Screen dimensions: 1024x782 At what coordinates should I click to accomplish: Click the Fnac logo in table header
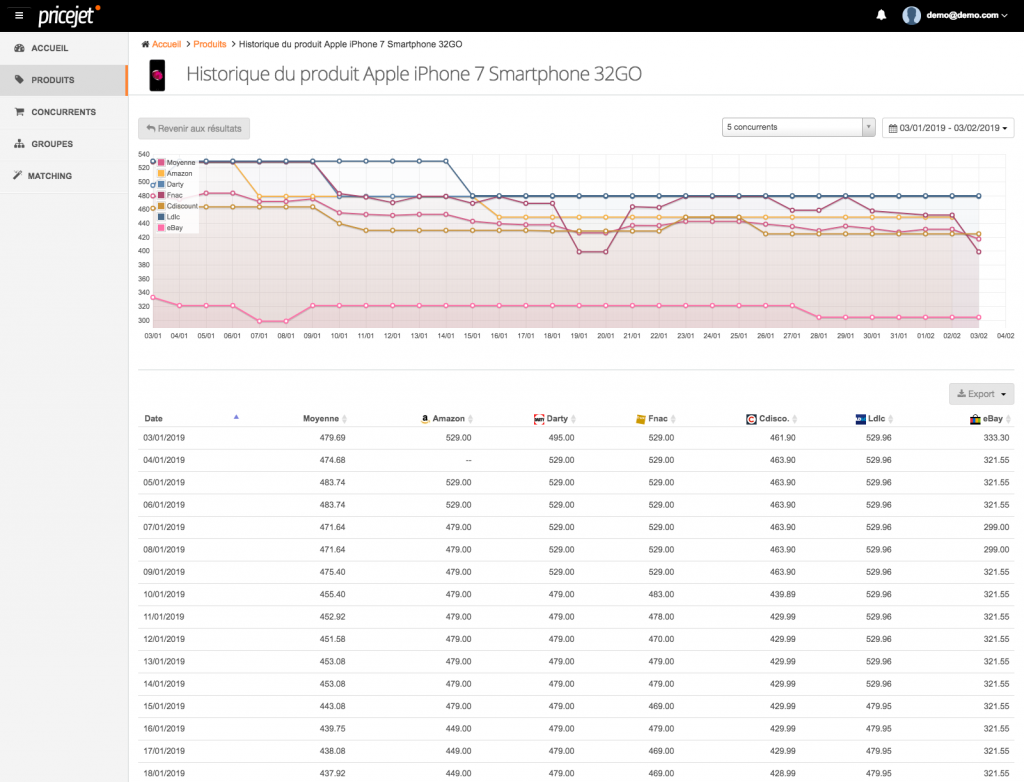tap(640, 419)
